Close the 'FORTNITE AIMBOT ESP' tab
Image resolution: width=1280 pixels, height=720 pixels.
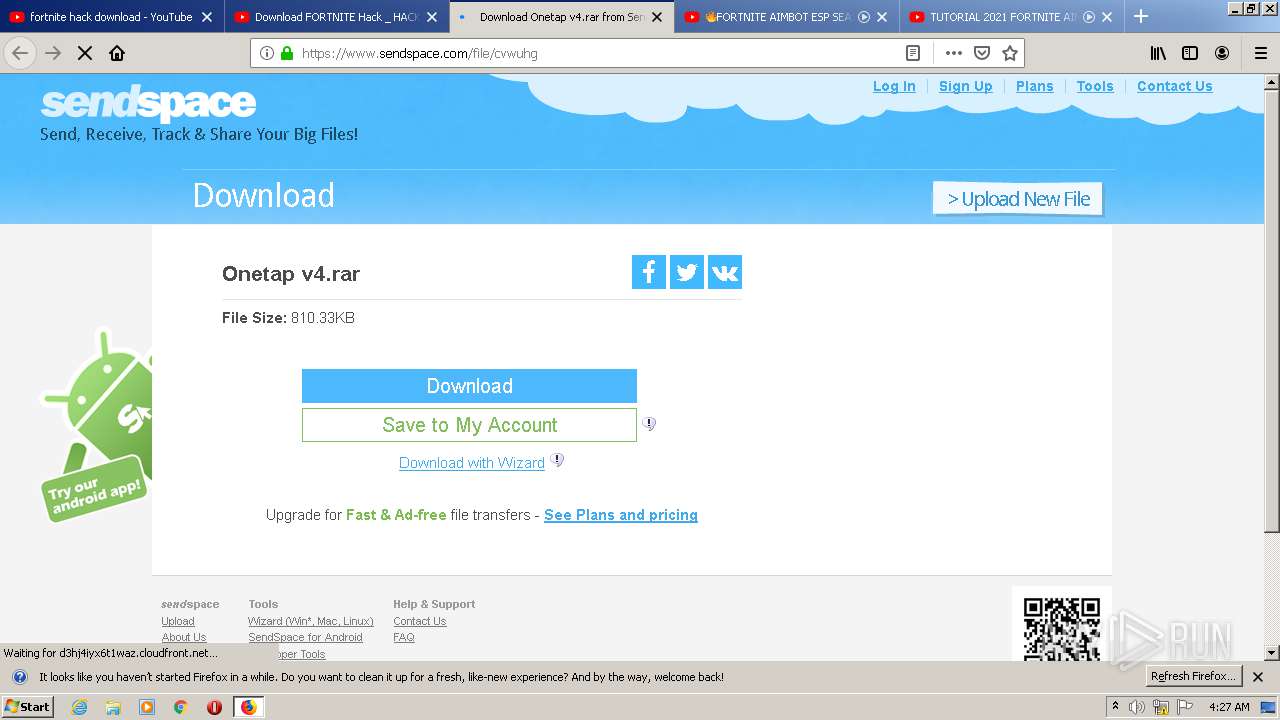coord(882,17)
